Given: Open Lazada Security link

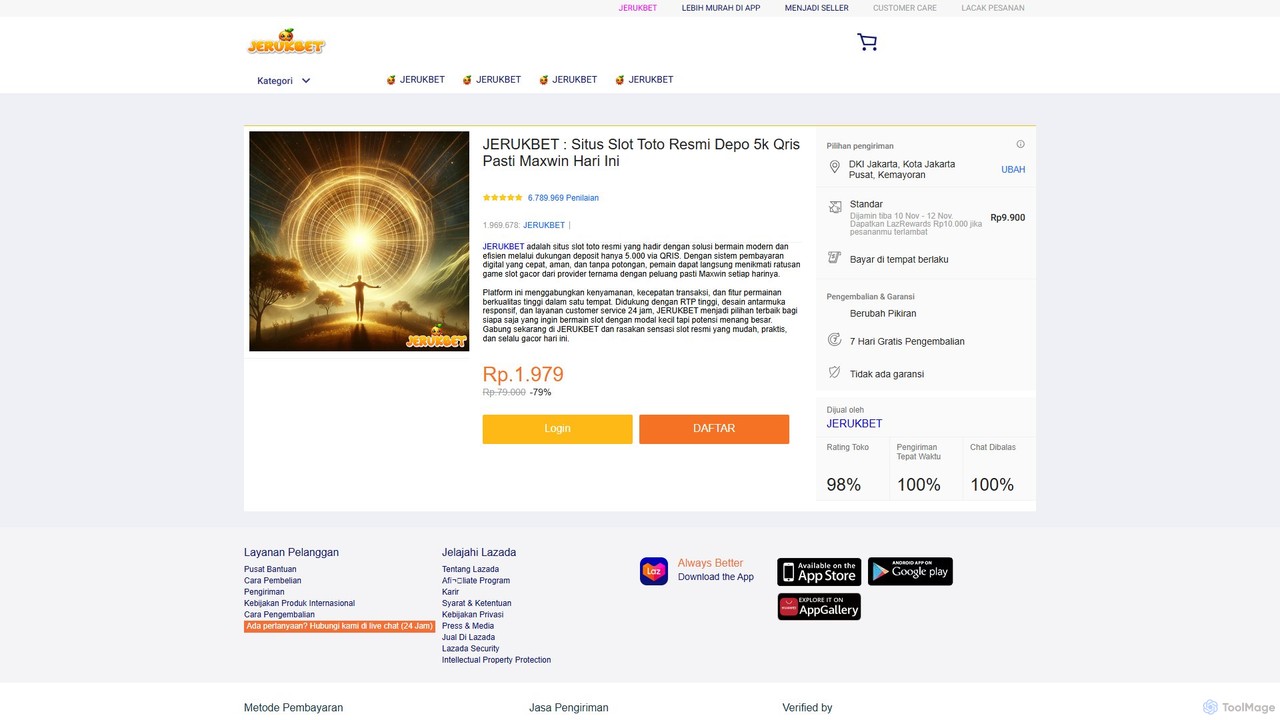Looking at the screenshot, I should (x=470, y=649).
